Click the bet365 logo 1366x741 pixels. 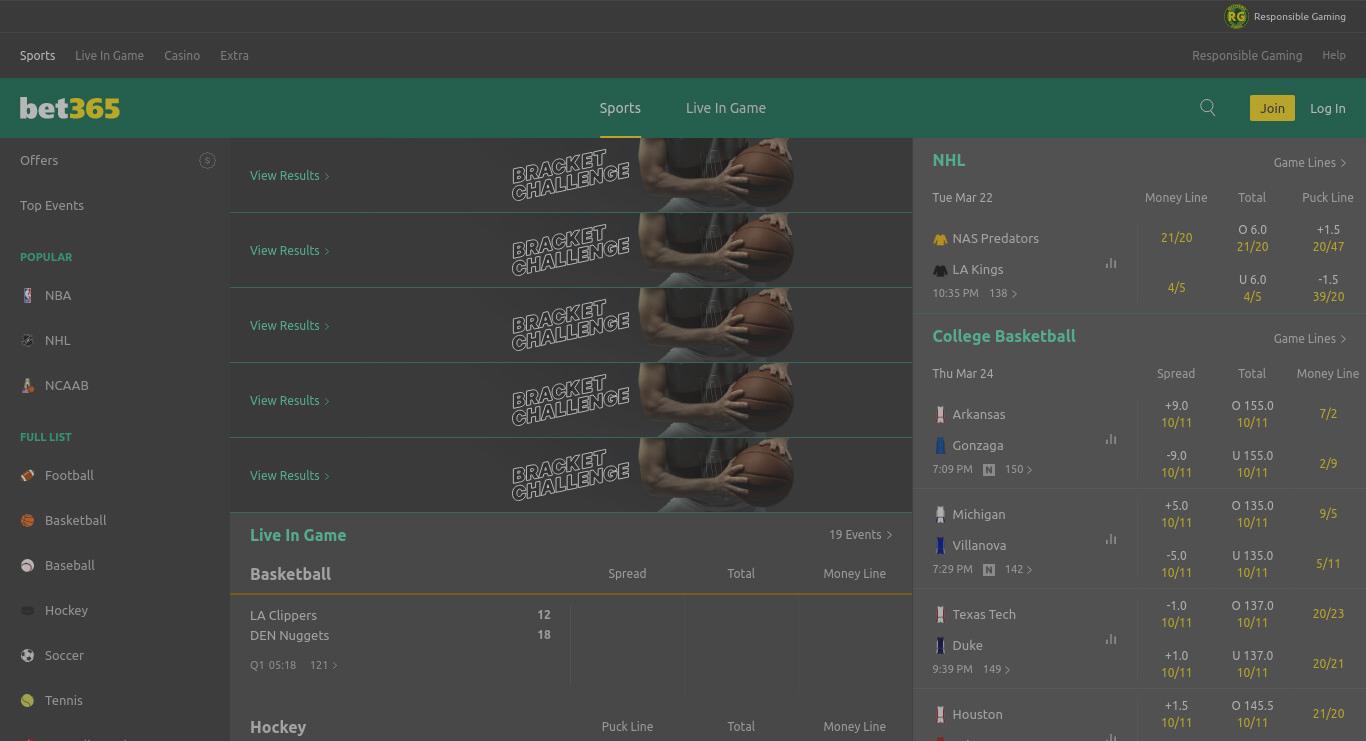pyautogui.click(x=70, y=108)
